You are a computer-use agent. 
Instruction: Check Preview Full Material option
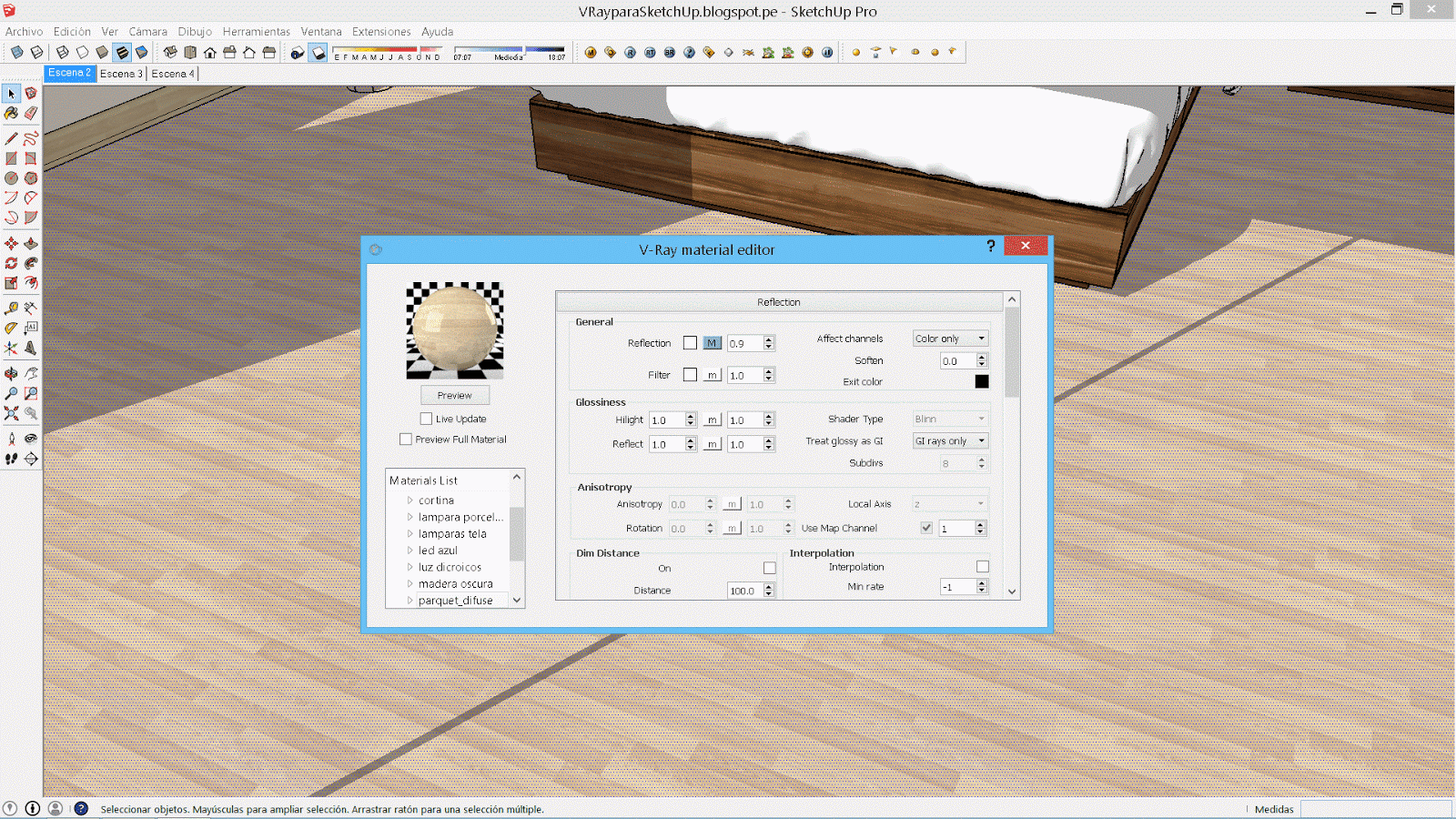point(406,440)
